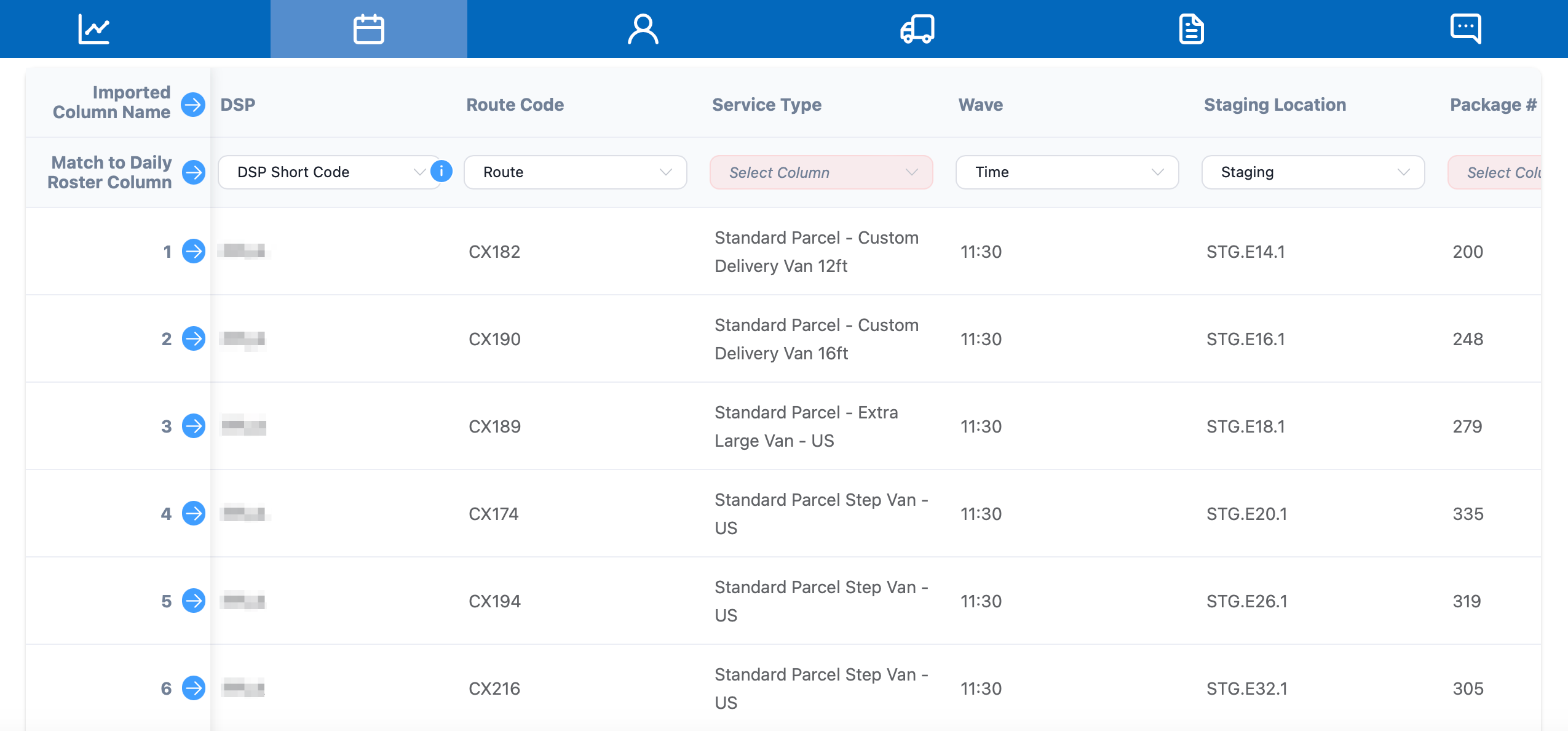Open the analytics chart tab
This screenshot has width=1568, height=731.
tap(94, 29)
